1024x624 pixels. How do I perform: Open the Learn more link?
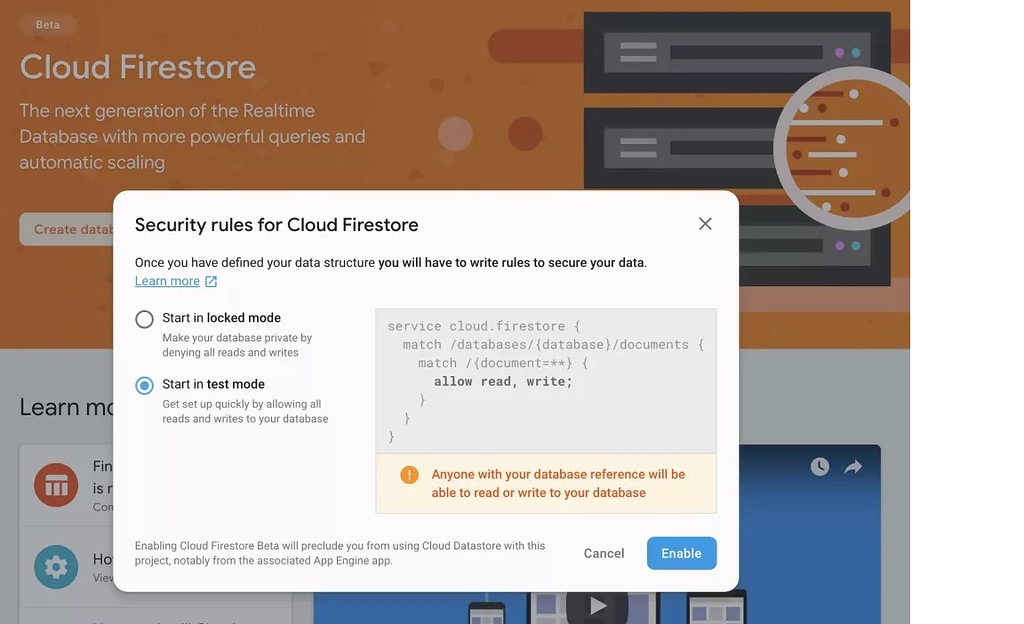point(167,281)
